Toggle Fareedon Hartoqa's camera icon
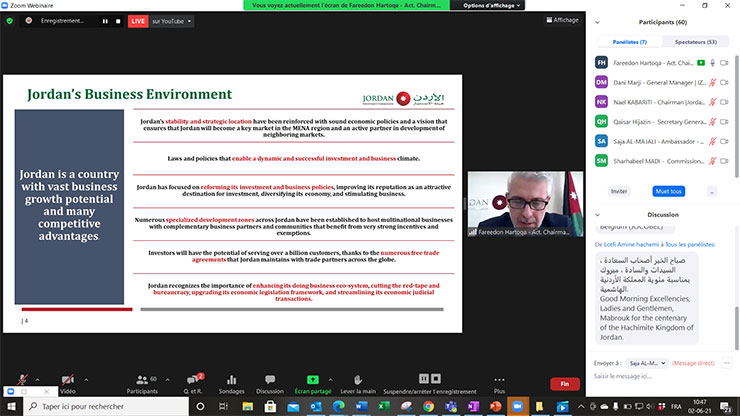740x416 pixels. [x=724, y=63]
